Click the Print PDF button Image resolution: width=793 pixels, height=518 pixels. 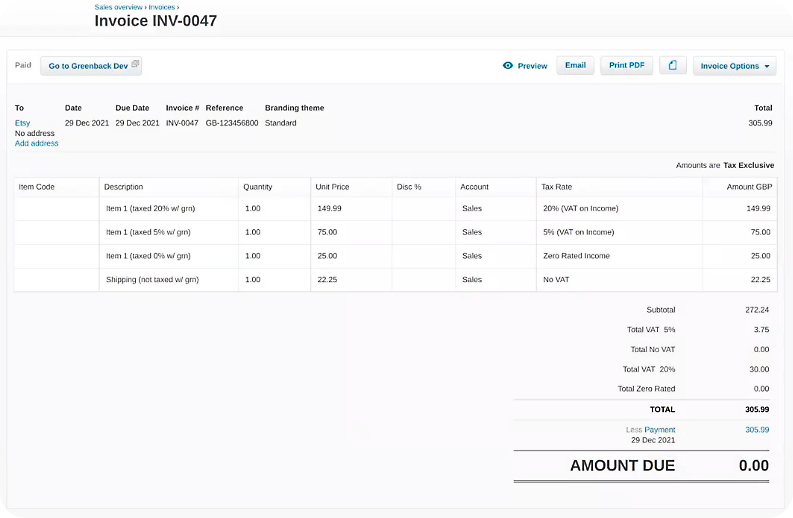coord(626,66)
